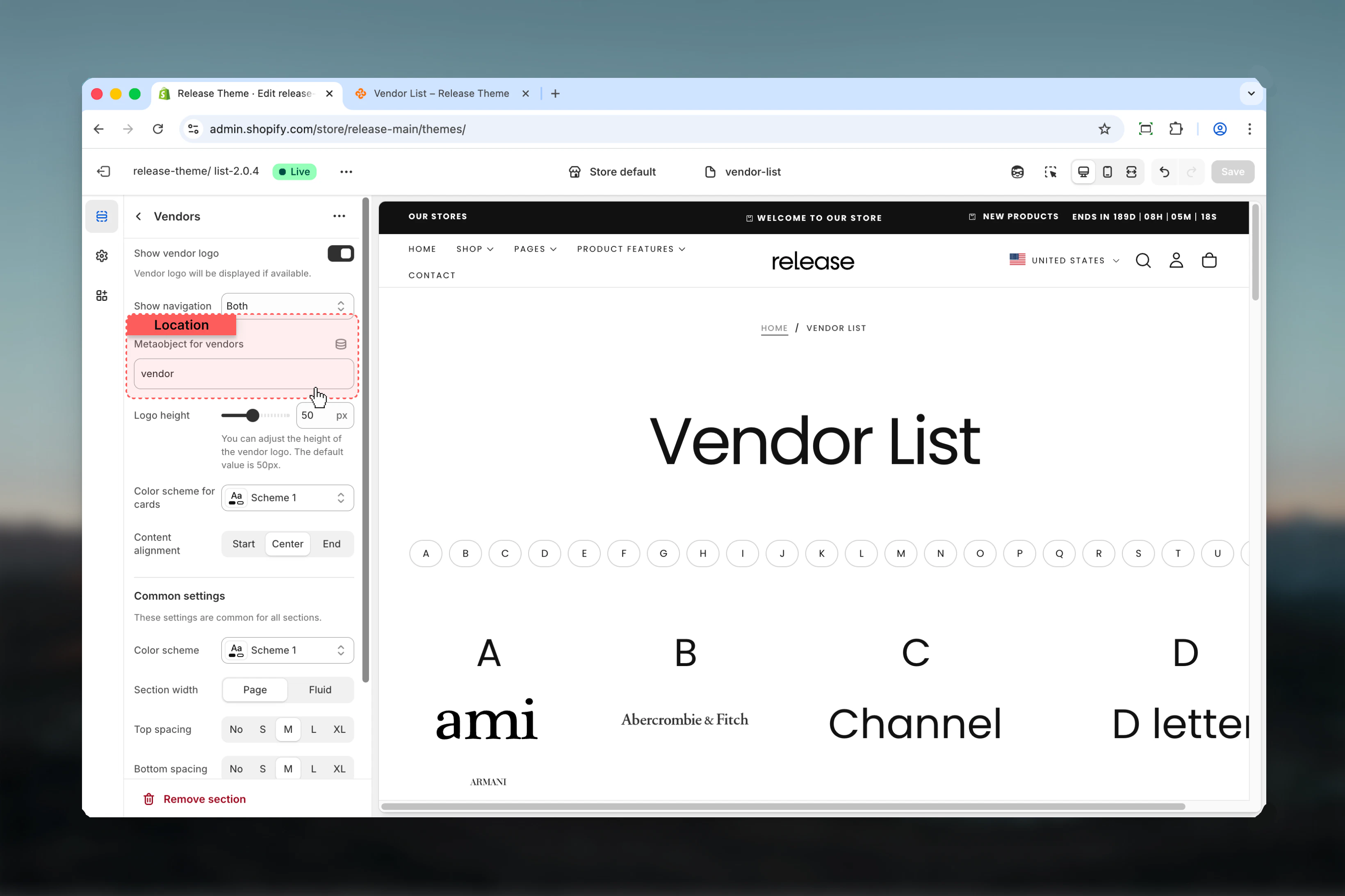Switch to fullscreen preview

pos(1131,172)
